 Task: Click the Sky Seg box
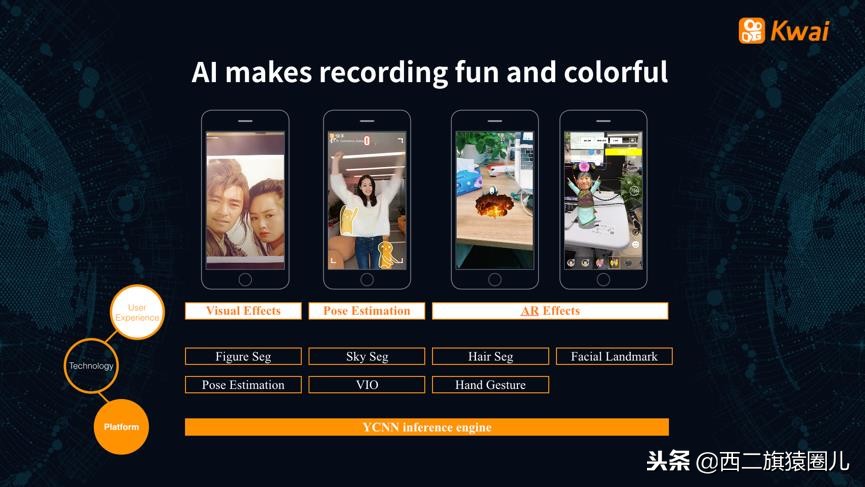click(367, 356)
